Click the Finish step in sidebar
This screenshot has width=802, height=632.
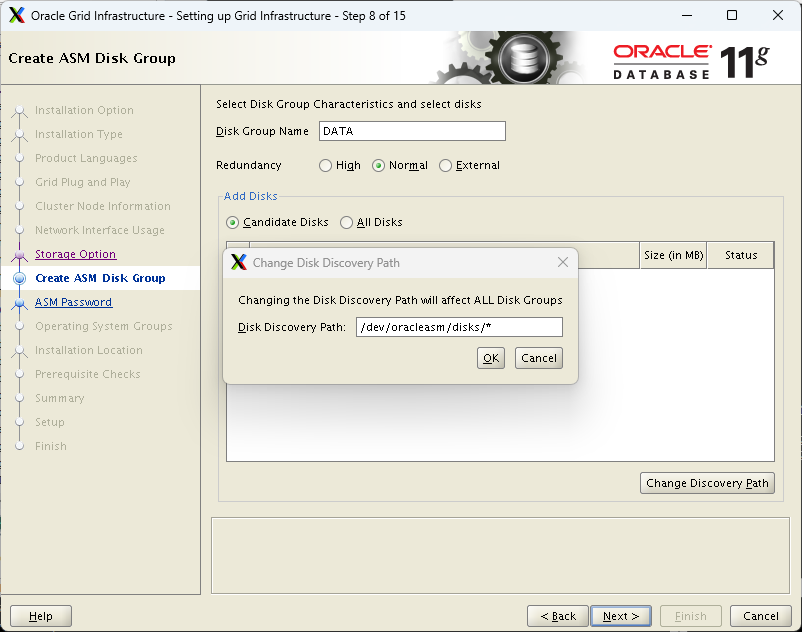(x=51, y=446)
